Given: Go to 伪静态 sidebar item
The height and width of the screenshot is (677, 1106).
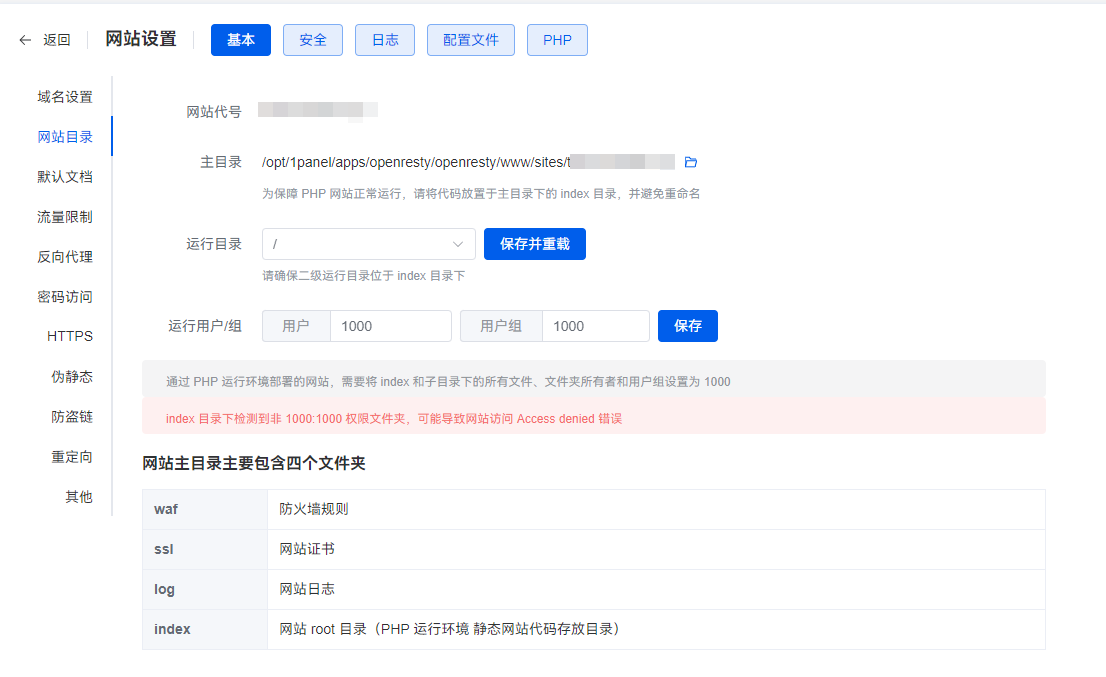Looking at the screenshot, I should point(72,377).
